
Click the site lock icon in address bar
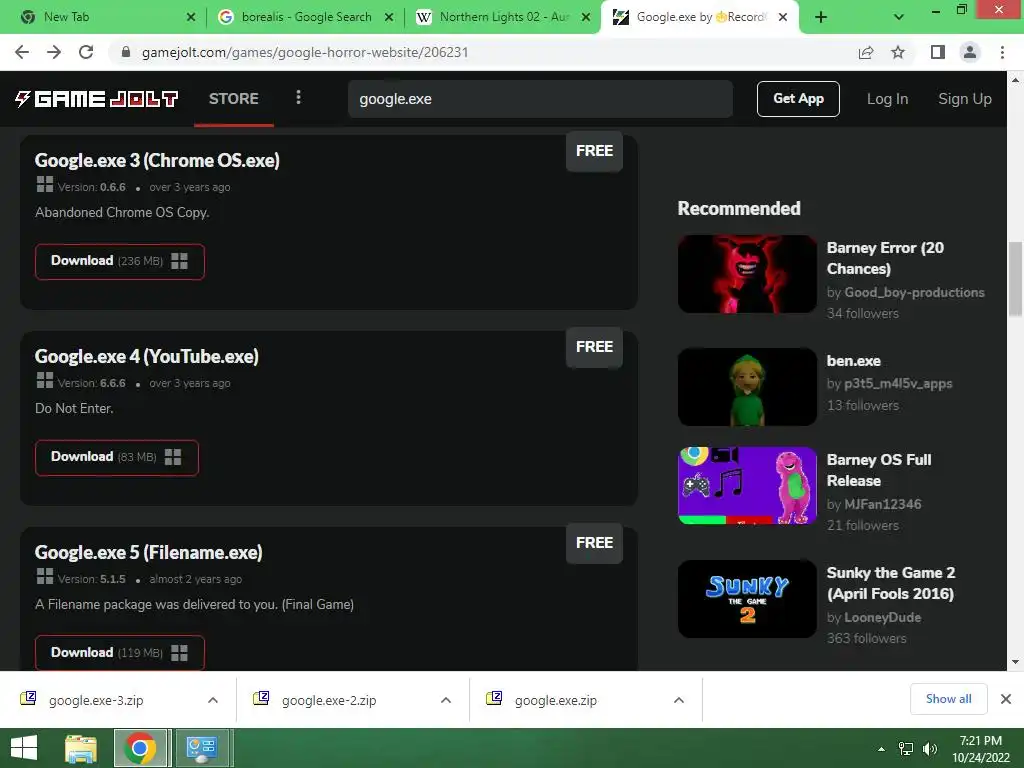tap(126, 52)
